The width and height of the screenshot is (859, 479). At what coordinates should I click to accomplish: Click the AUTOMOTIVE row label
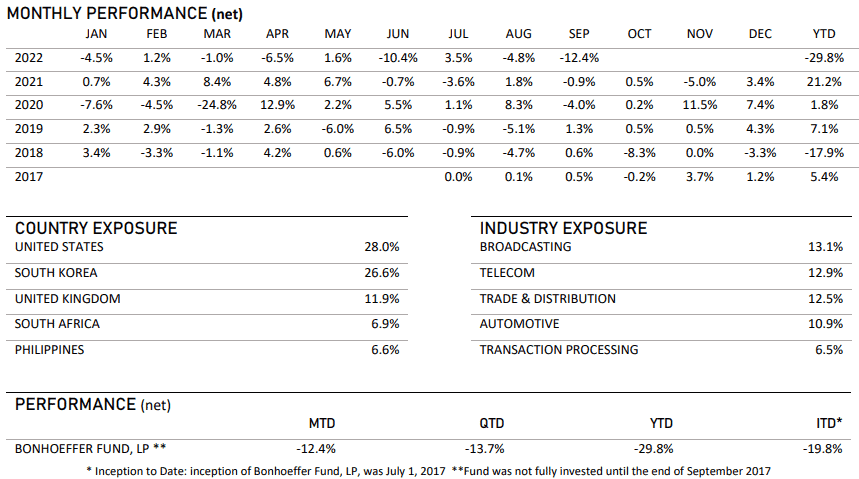click(520, 324)
